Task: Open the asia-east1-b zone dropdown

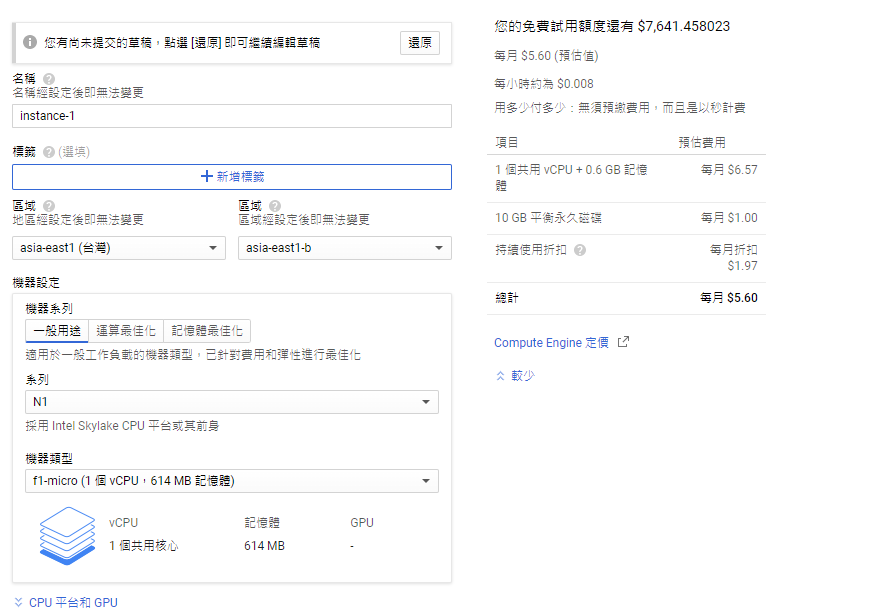Action: point(344,248)
